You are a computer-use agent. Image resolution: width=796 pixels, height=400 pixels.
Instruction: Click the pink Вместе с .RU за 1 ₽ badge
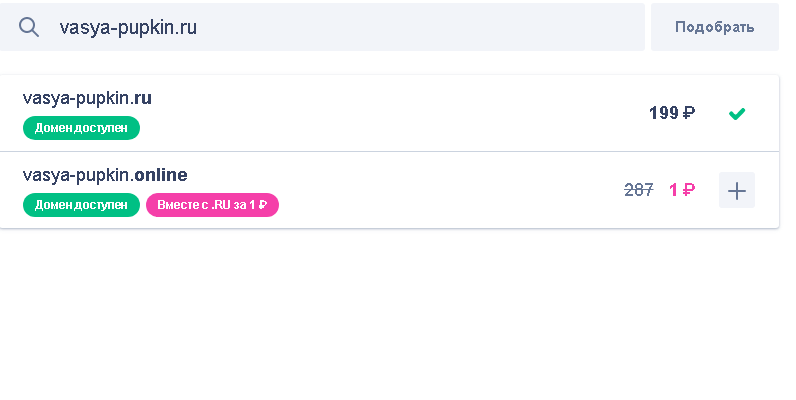pyautogui.click(x=212, y=205)
